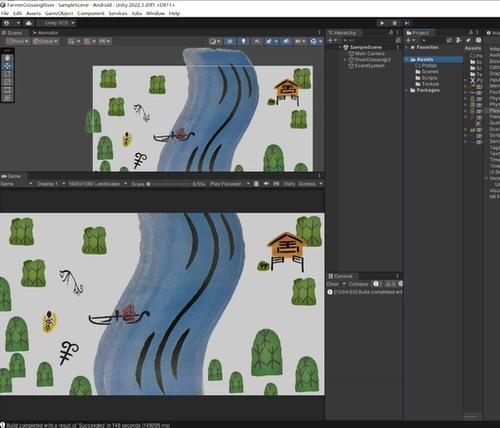Start Play mode with the Play button
Image resolution: width=500 pixels, height=428 pixels.
(382, 23)
